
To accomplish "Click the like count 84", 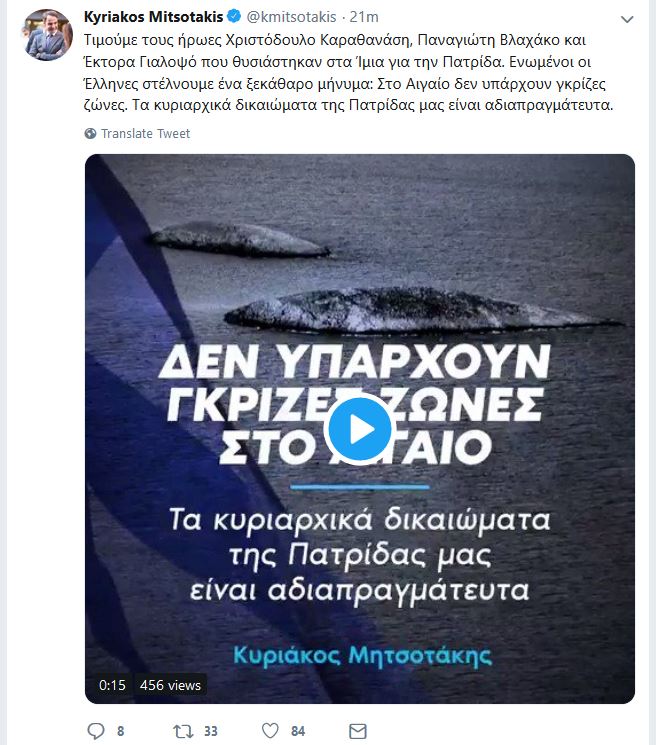I will (x=298, y=731).
